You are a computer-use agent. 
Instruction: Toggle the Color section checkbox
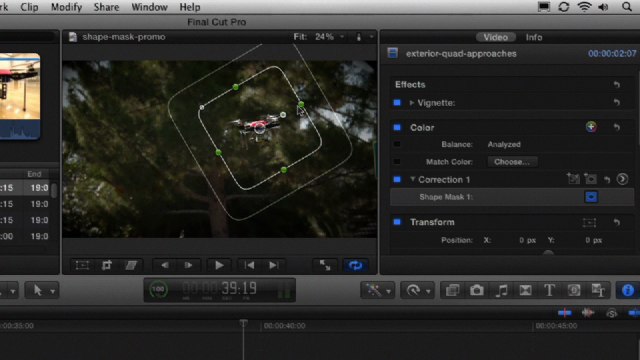(397, 127)
